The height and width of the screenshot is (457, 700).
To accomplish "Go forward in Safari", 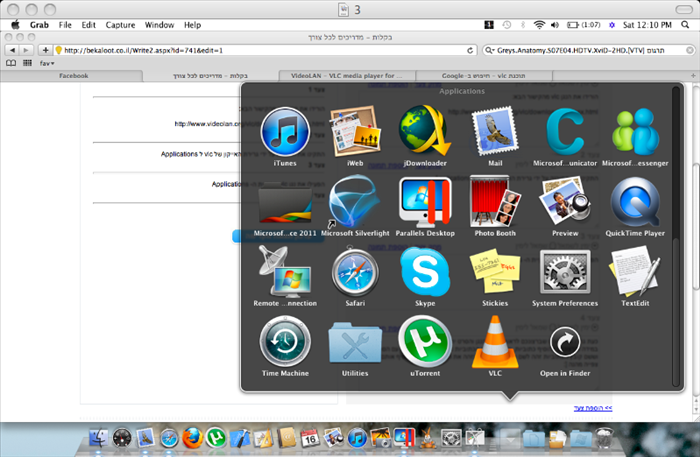I will point(26,50).
